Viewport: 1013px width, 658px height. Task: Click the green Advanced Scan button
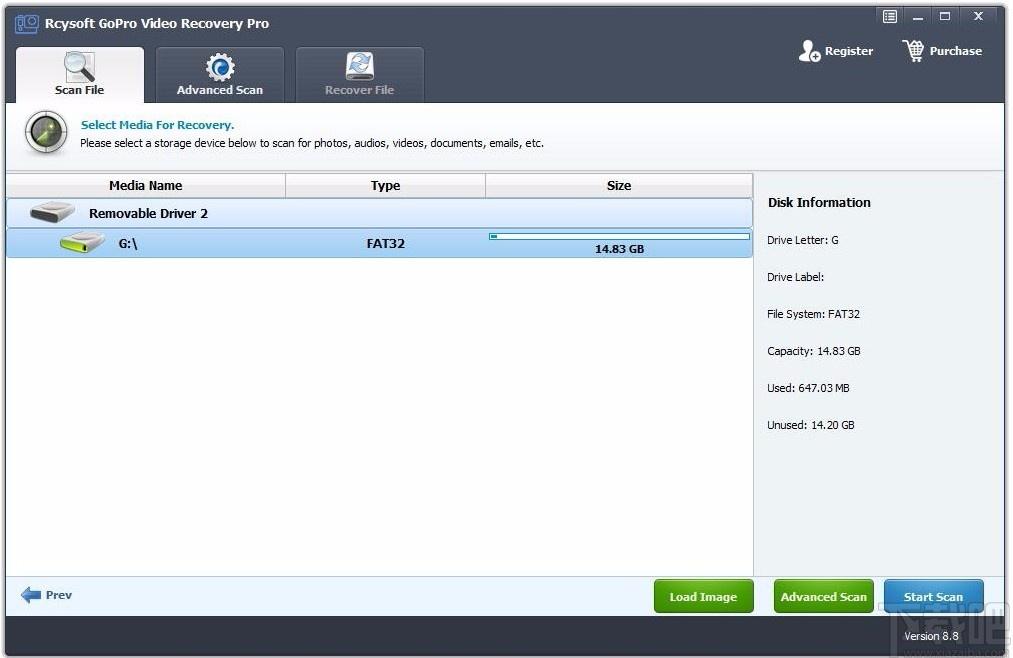pos(824,597)
